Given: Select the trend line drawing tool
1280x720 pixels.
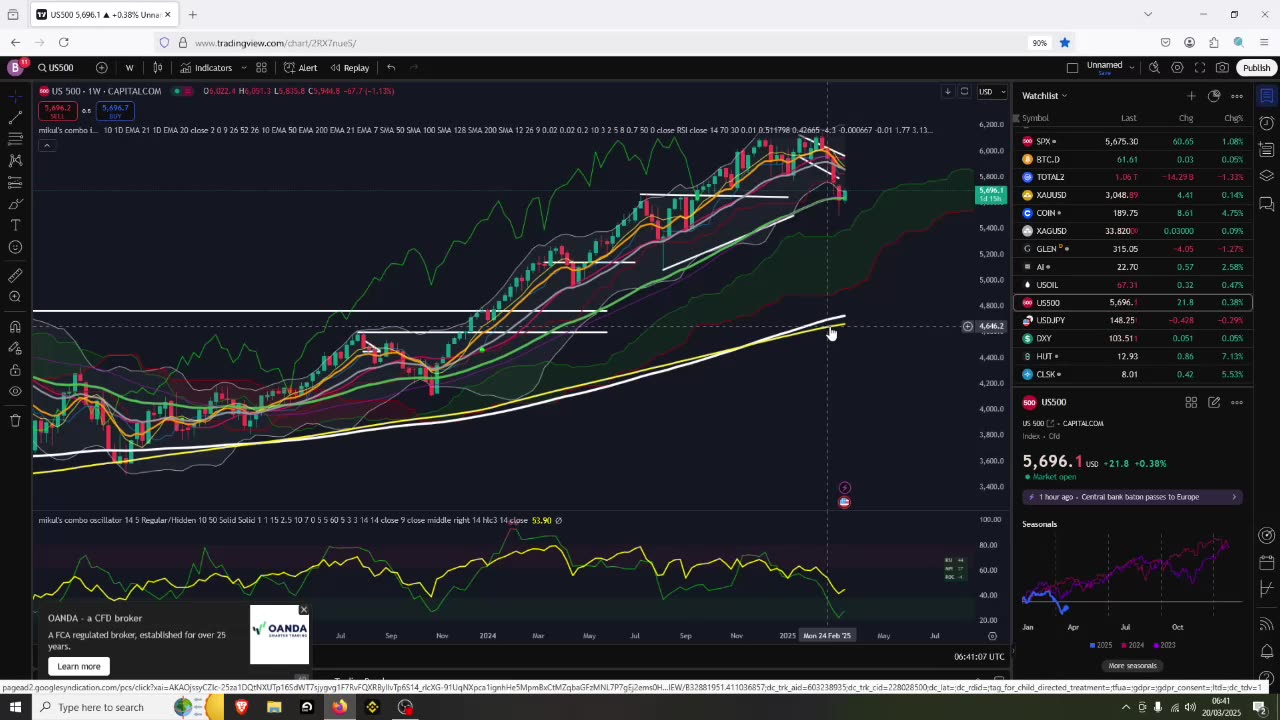Looking at the screenshot, I should coord(15,117).
